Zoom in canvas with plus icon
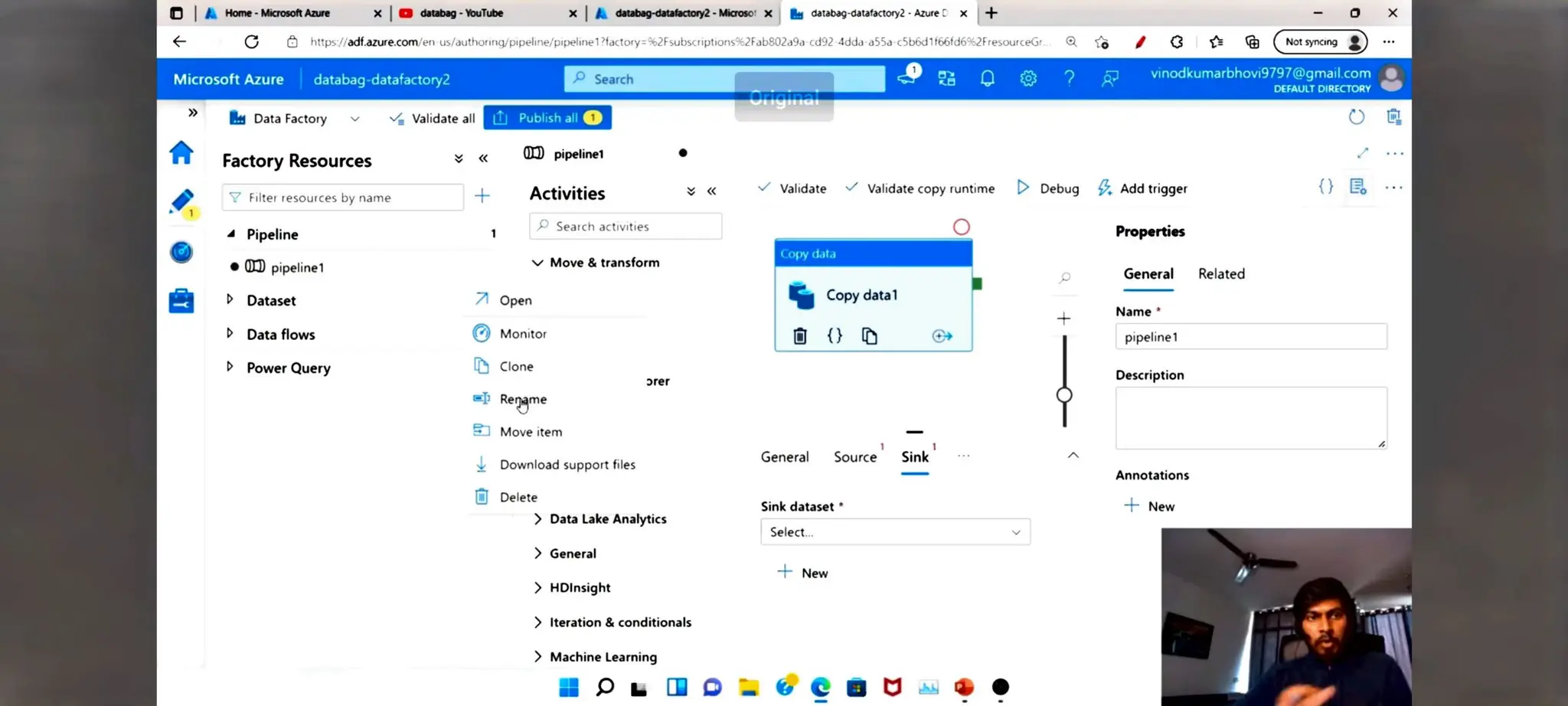 1064,319
